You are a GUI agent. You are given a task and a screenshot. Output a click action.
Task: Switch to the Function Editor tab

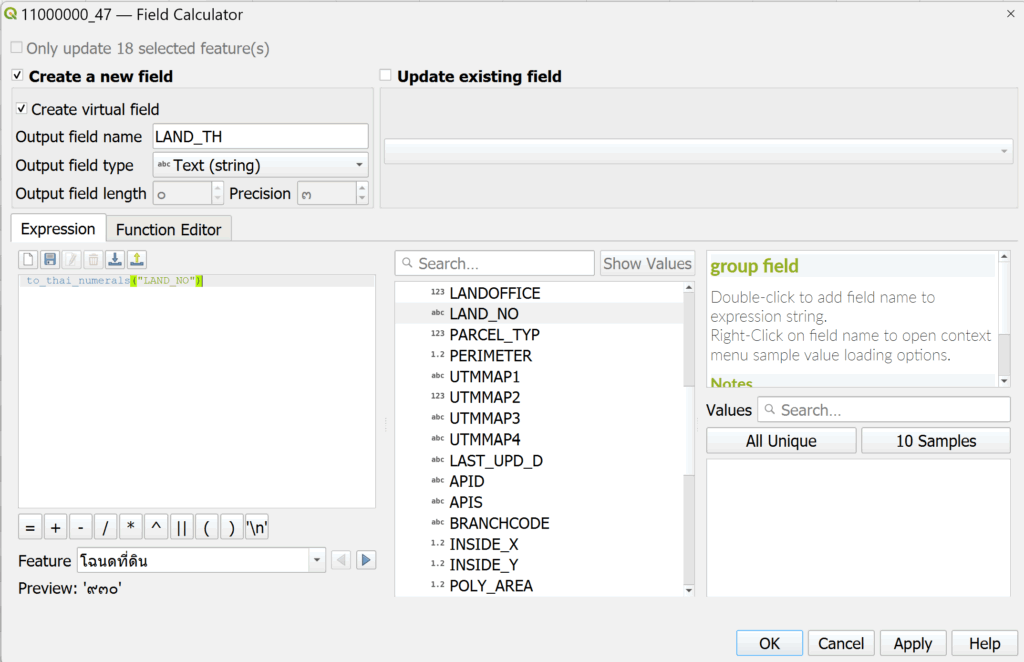(x=168, y=229)
